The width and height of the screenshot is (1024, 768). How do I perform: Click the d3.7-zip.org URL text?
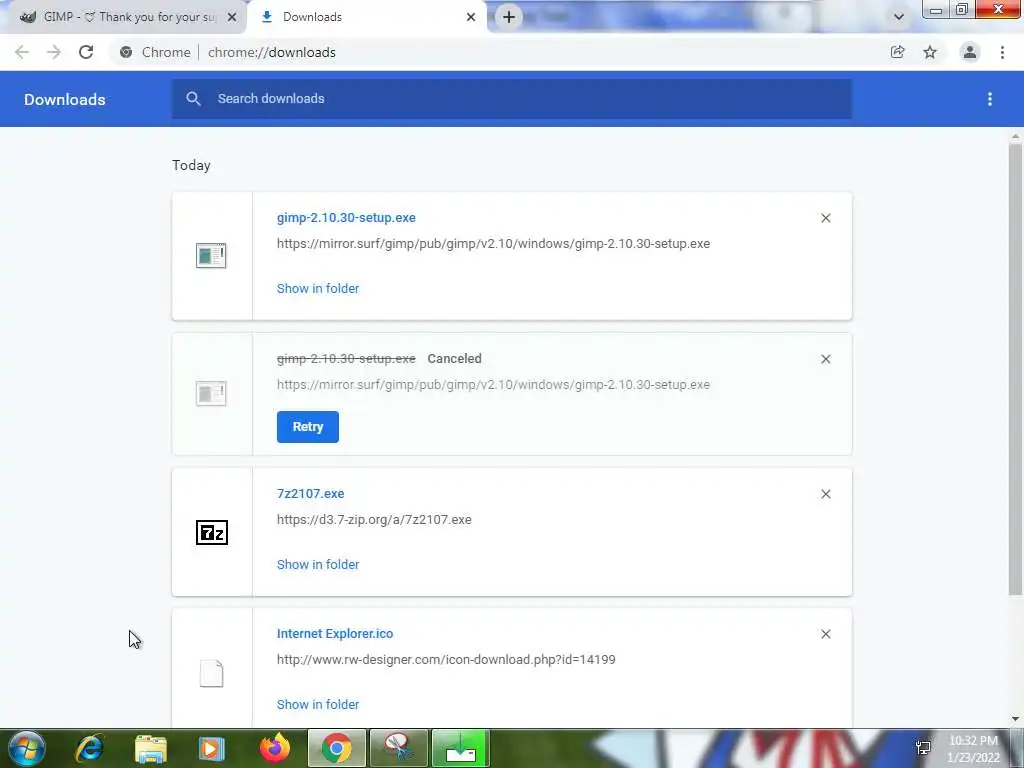click(374, 520)
